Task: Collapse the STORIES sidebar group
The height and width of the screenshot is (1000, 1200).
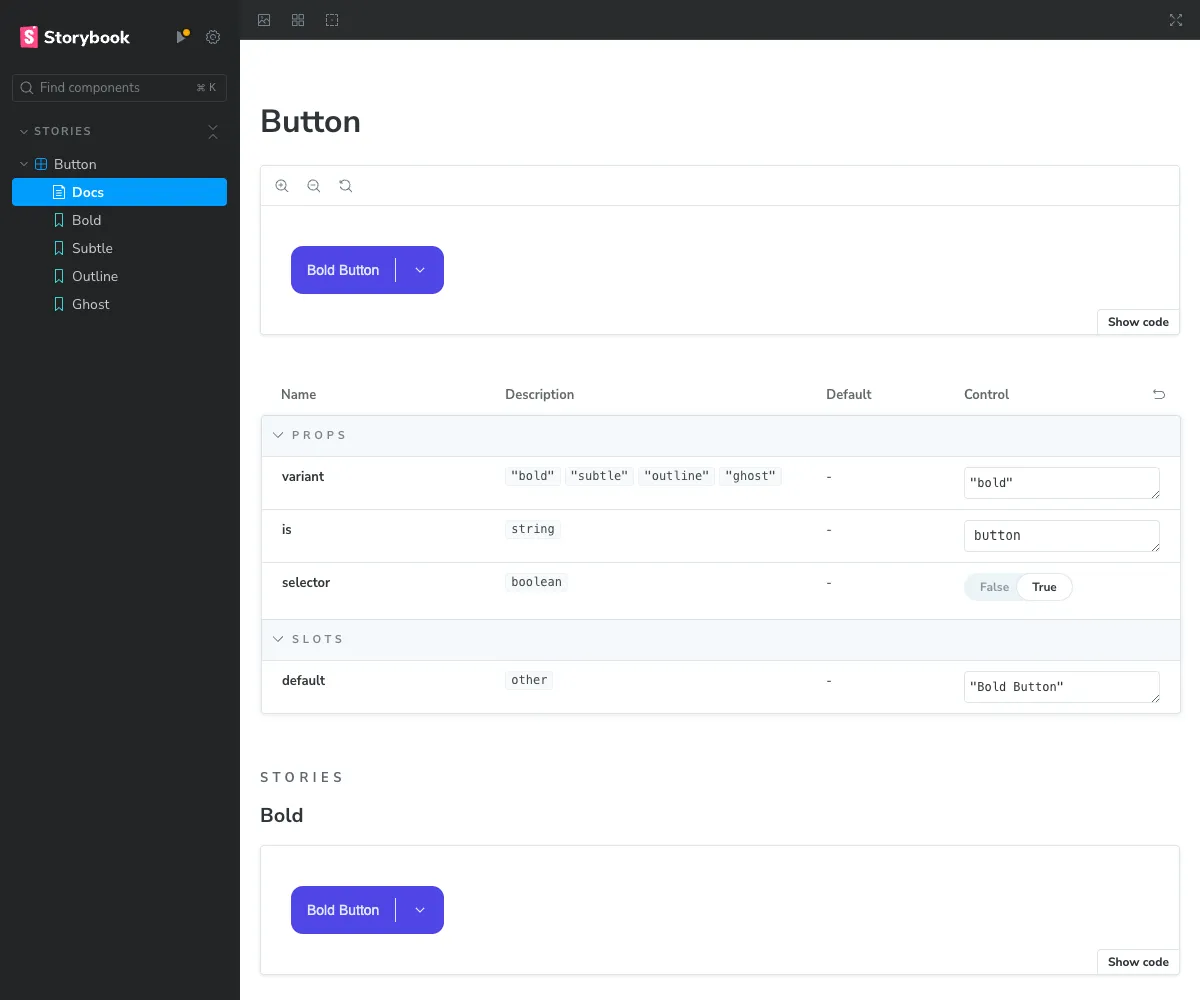Action: 22,131
